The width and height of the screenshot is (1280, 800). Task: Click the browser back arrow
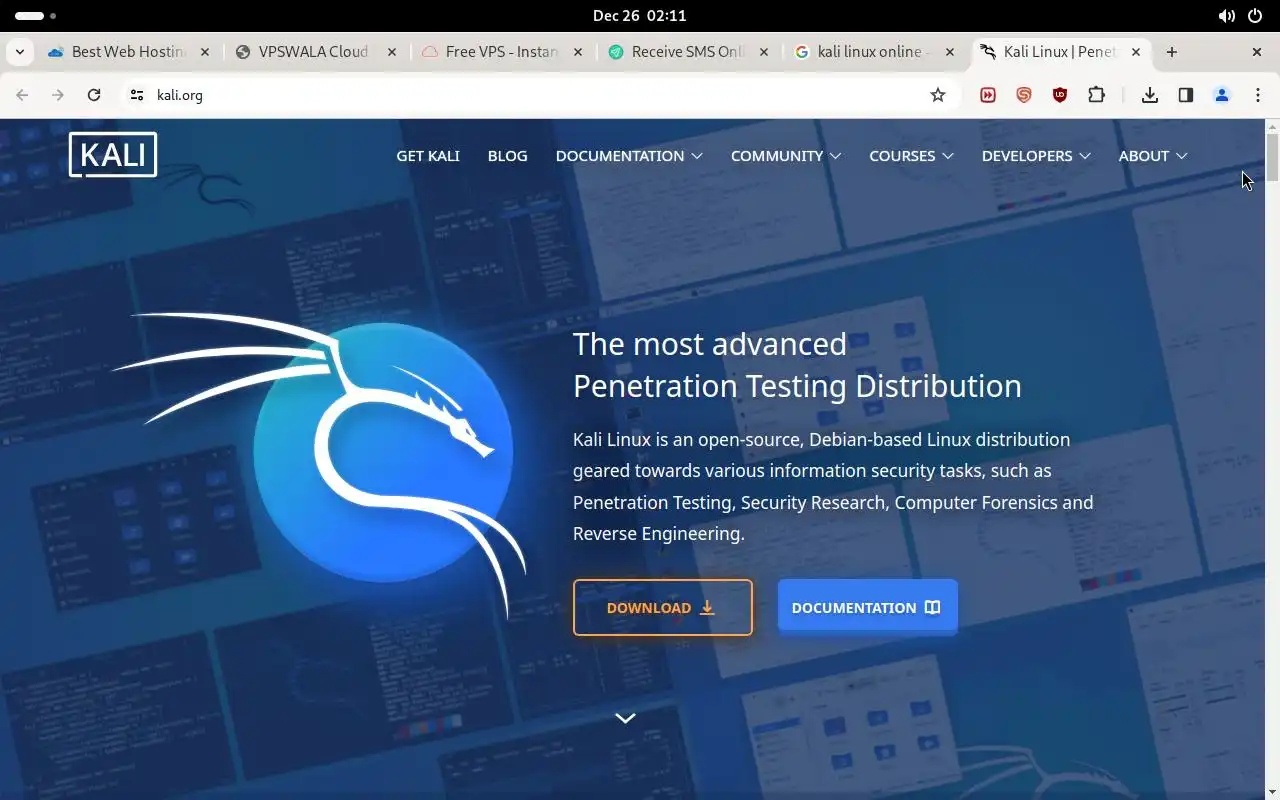[x=22, y=95]
